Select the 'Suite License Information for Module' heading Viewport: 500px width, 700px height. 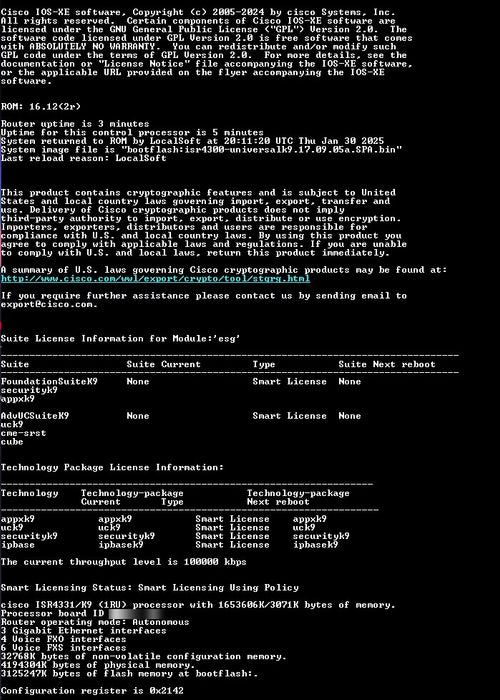coord(121,338)
